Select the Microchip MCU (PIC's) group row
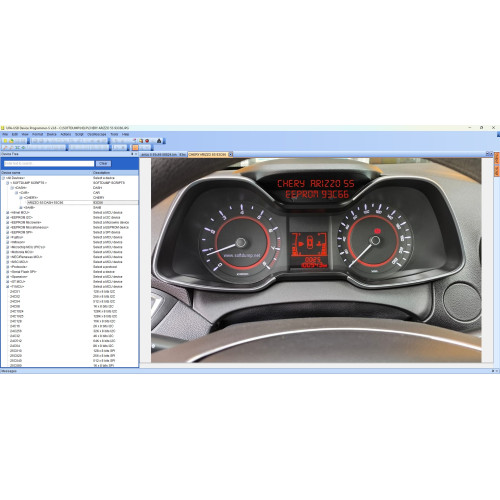The height and width of the screenshot is (500, 500). tap(69, 247)
